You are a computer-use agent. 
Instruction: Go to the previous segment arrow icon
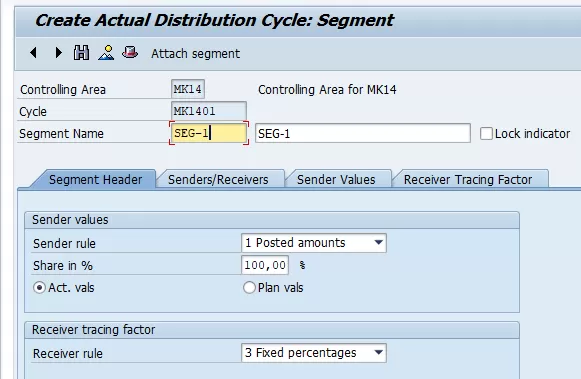pyautogui.click(x=33, y=53)
